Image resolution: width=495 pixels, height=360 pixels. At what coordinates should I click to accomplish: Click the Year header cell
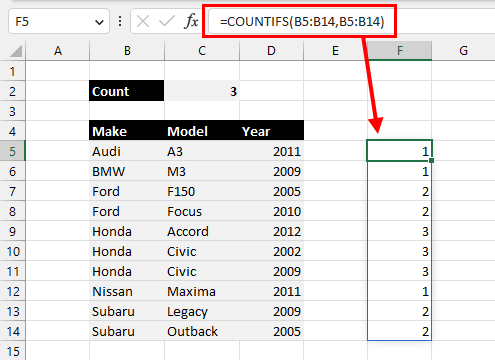click(272, 131)
